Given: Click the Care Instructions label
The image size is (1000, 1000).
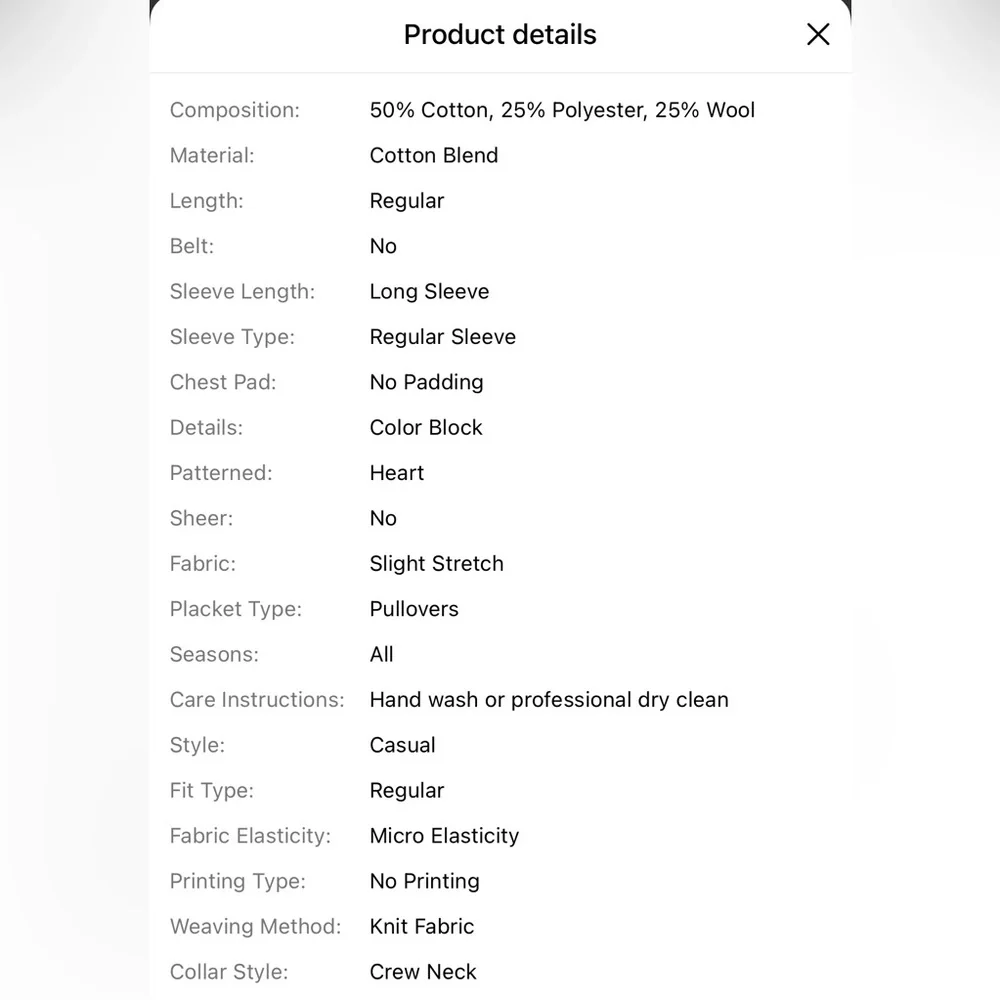Looking at the screenshot, I should pyautogui.click(x=257, y=700).
